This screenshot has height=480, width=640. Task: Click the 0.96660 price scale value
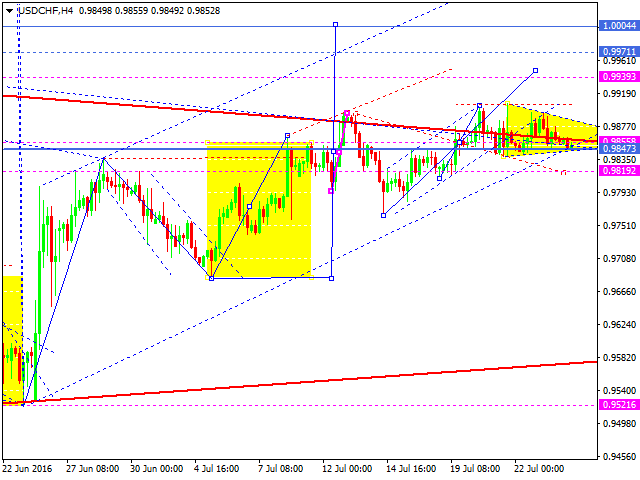620,292
